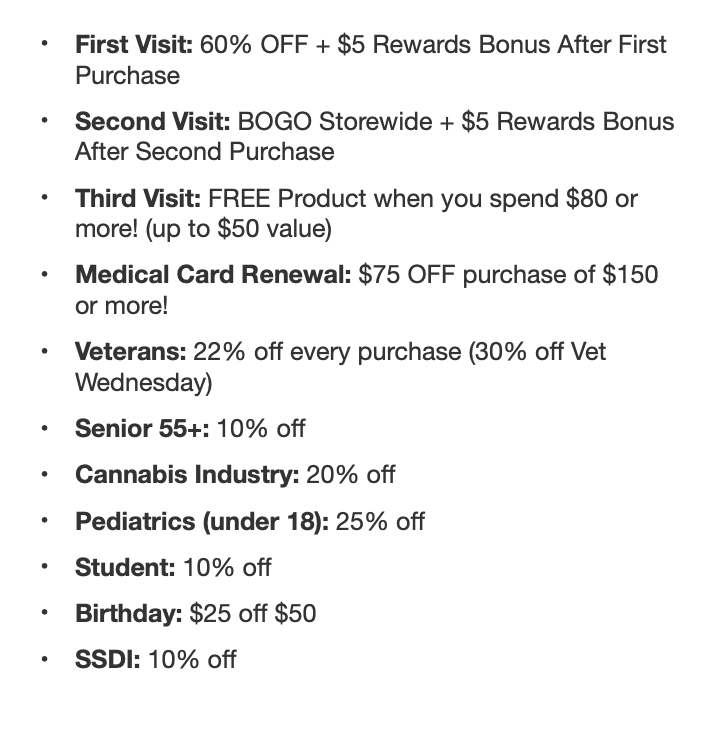
Task: Click the "25% off" Pediatrics discount text
Action: click(x=380, y=521)
